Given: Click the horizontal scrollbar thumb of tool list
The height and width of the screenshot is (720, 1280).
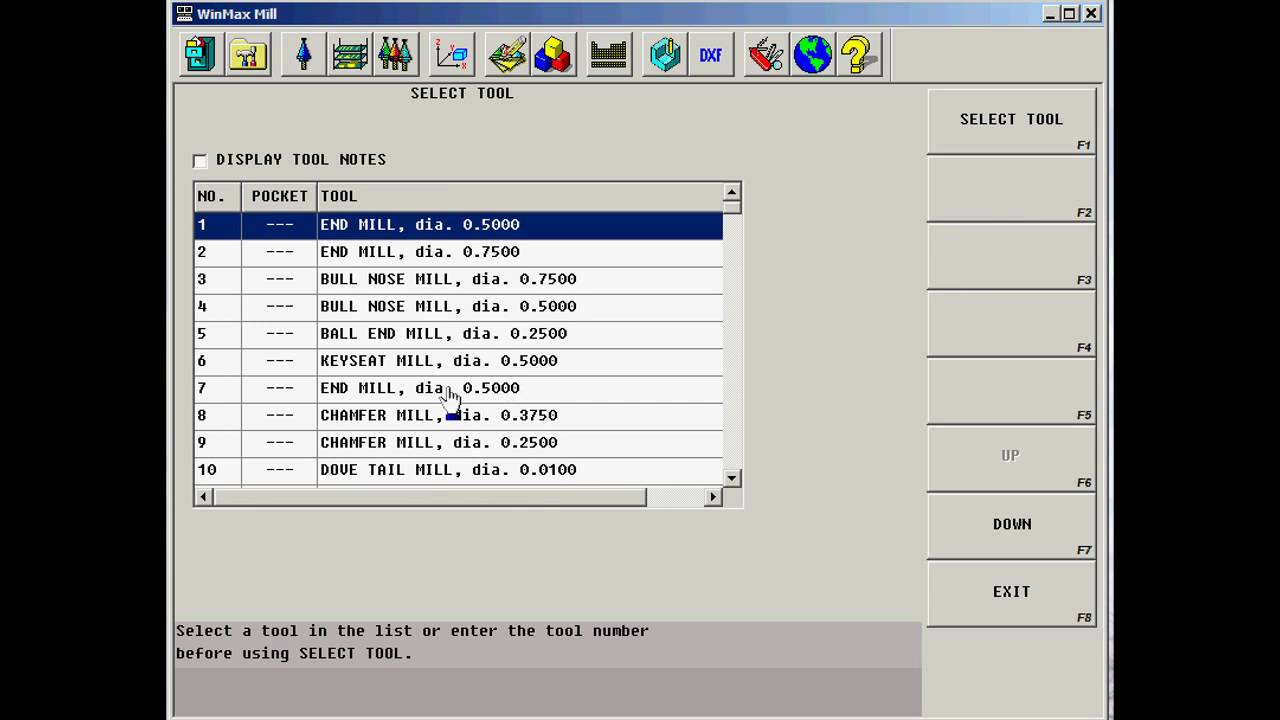Looking at the screenshot, I should (429, 496).
